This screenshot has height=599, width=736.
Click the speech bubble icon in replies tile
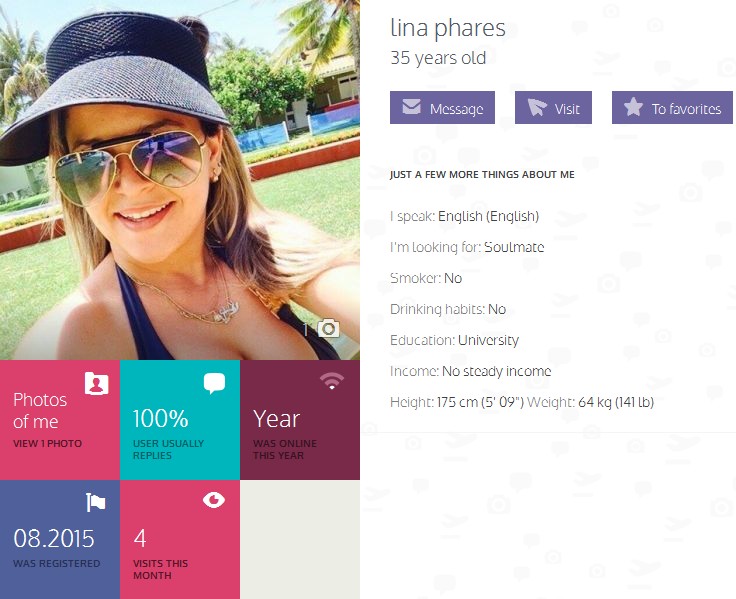[x=215, y=383]
